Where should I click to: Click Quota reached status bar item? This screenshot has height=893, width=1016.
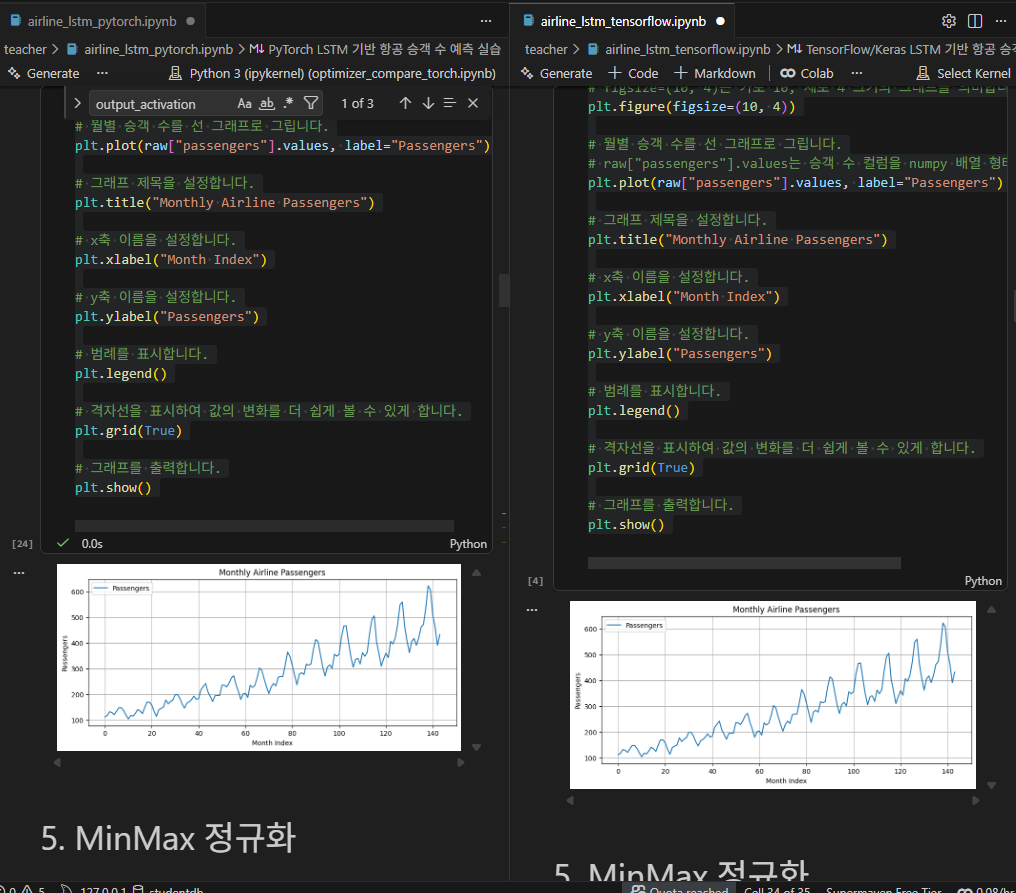(x=680, y=888)
